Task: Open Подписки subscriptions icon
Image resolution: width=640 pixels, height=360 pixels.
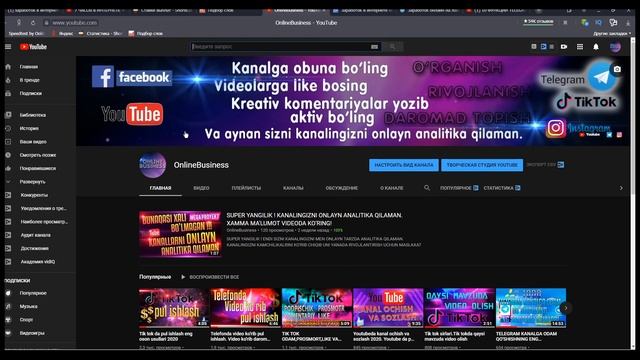Action: (x=8, y=93)
